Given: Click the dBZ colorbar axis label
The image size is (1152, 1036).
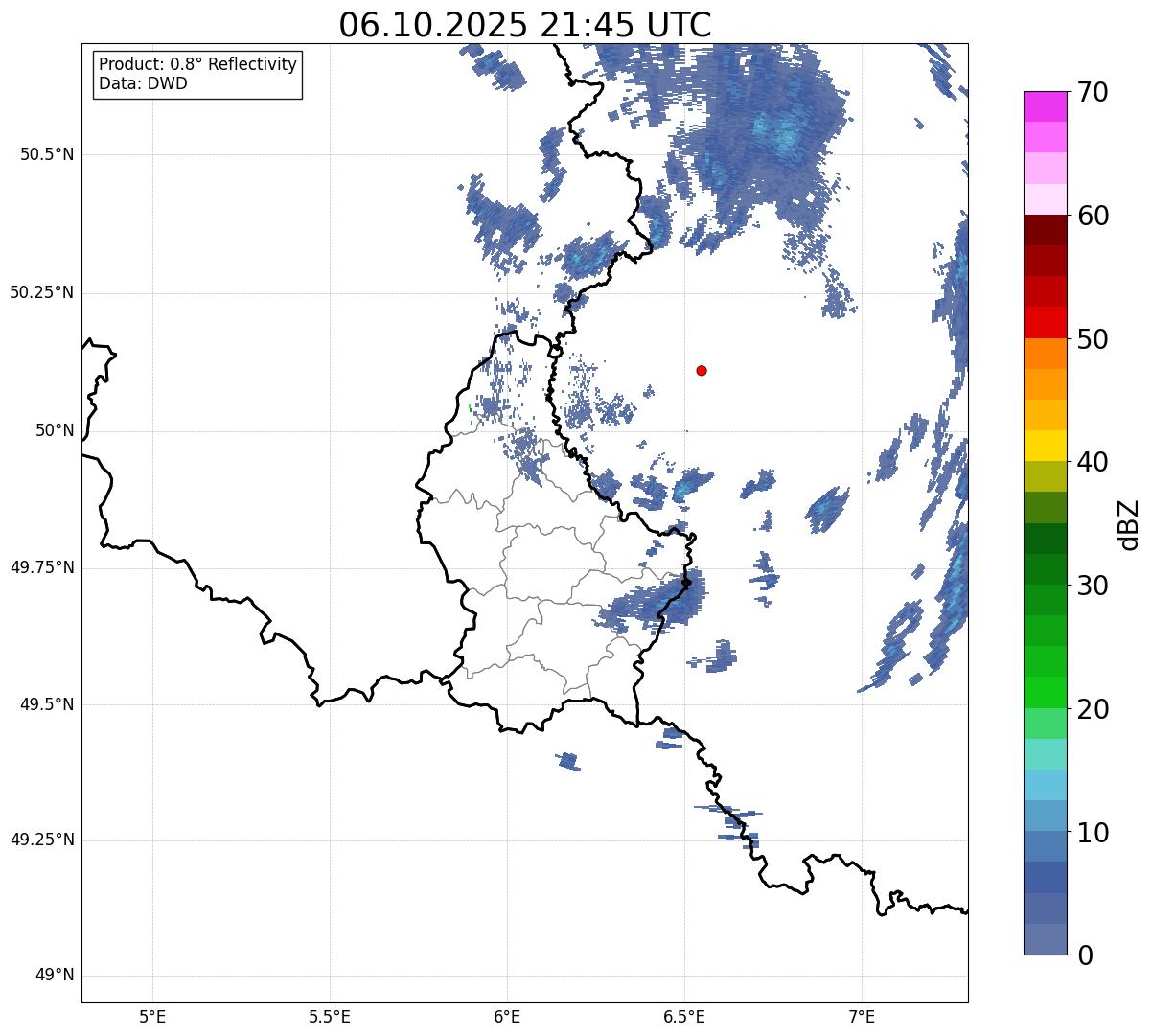Looking at the screenshot, I should (x=1129, y=524).
